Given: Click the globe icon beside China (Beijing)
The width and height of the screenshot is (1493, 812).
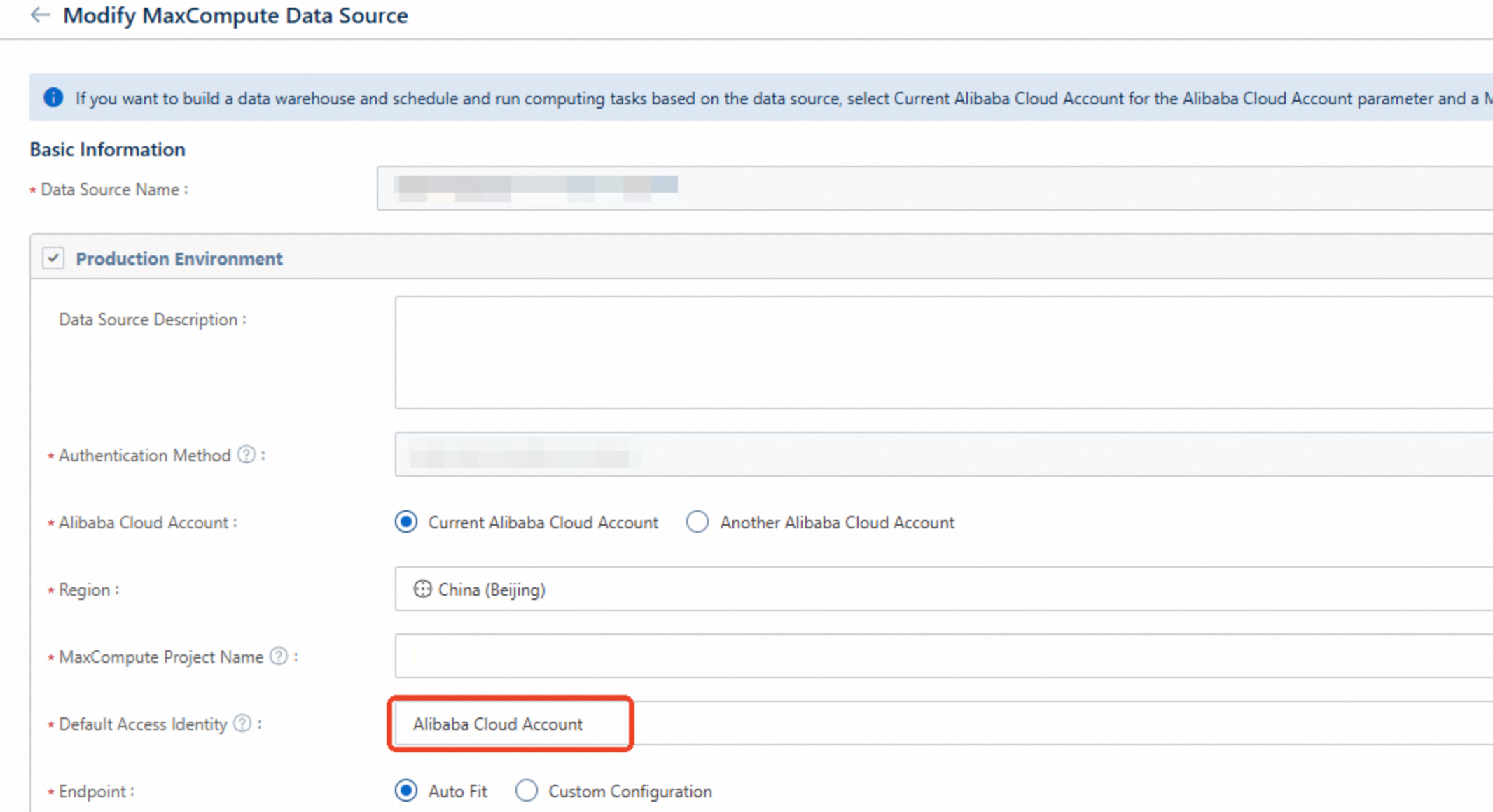Looking at the screenshot, I should pyautogui.click(x=422, y=589).
